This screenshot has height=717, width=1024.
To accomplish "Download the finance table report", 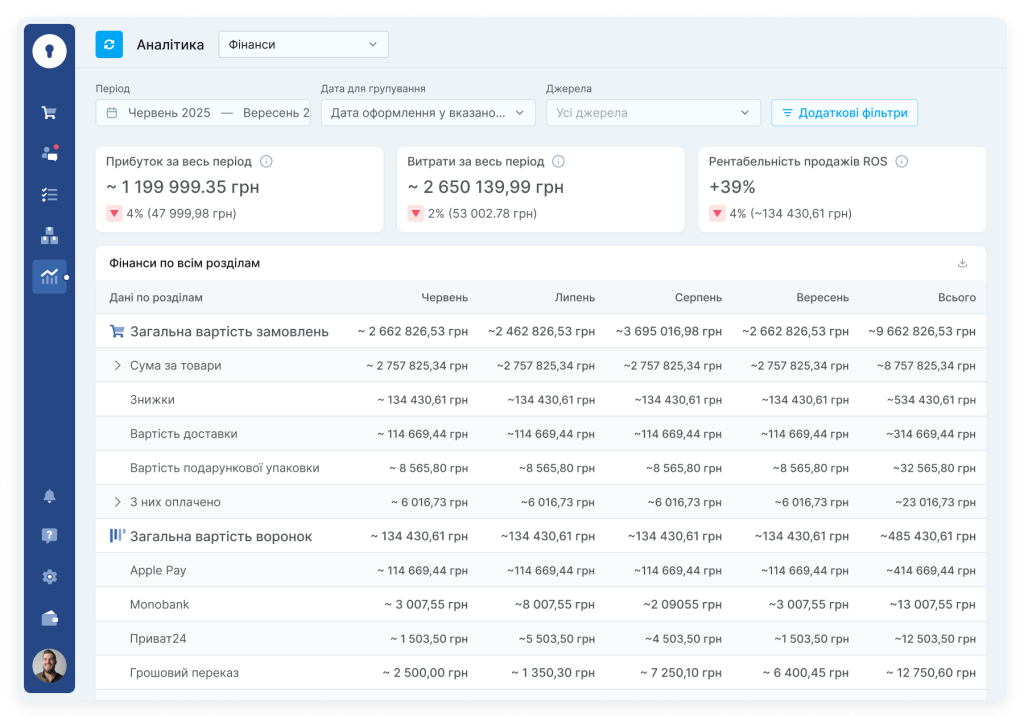I will click(x=962, y=263).
